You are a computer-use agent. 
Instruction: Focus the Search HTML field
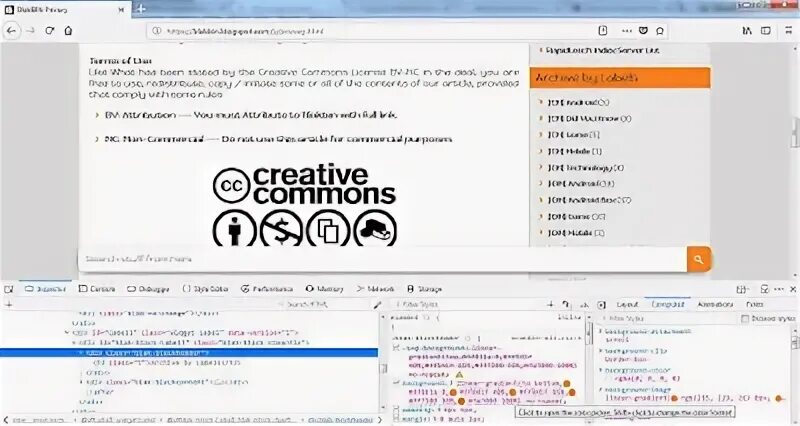pyautogui.click(x=324, y=305)
